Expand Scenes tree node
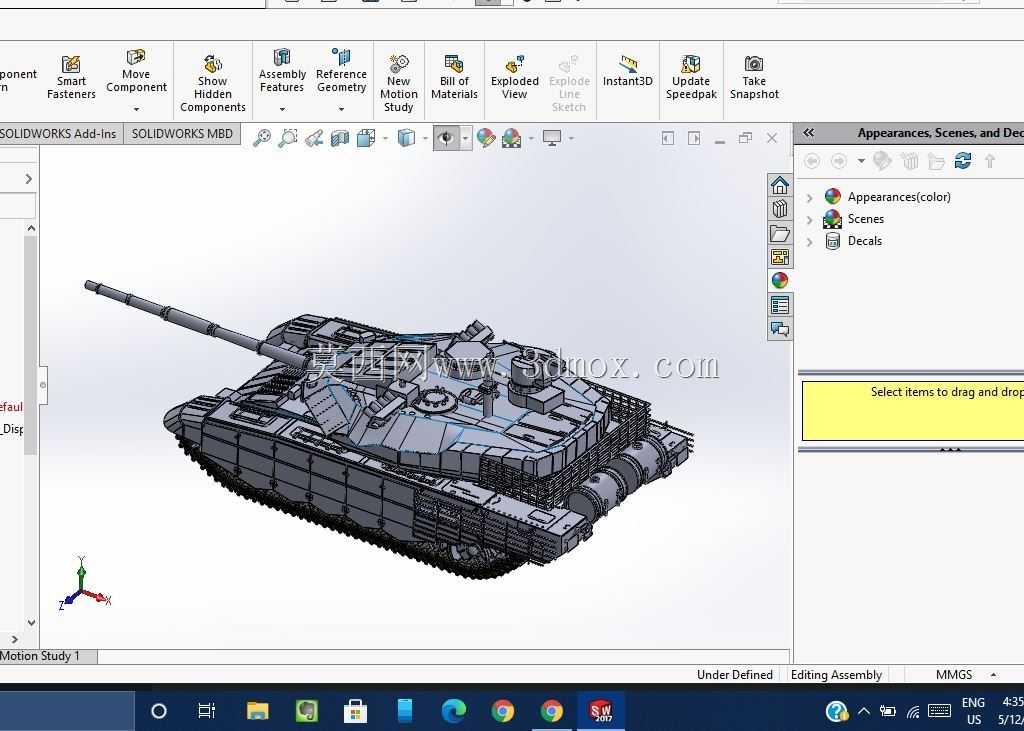 (810, 219)
